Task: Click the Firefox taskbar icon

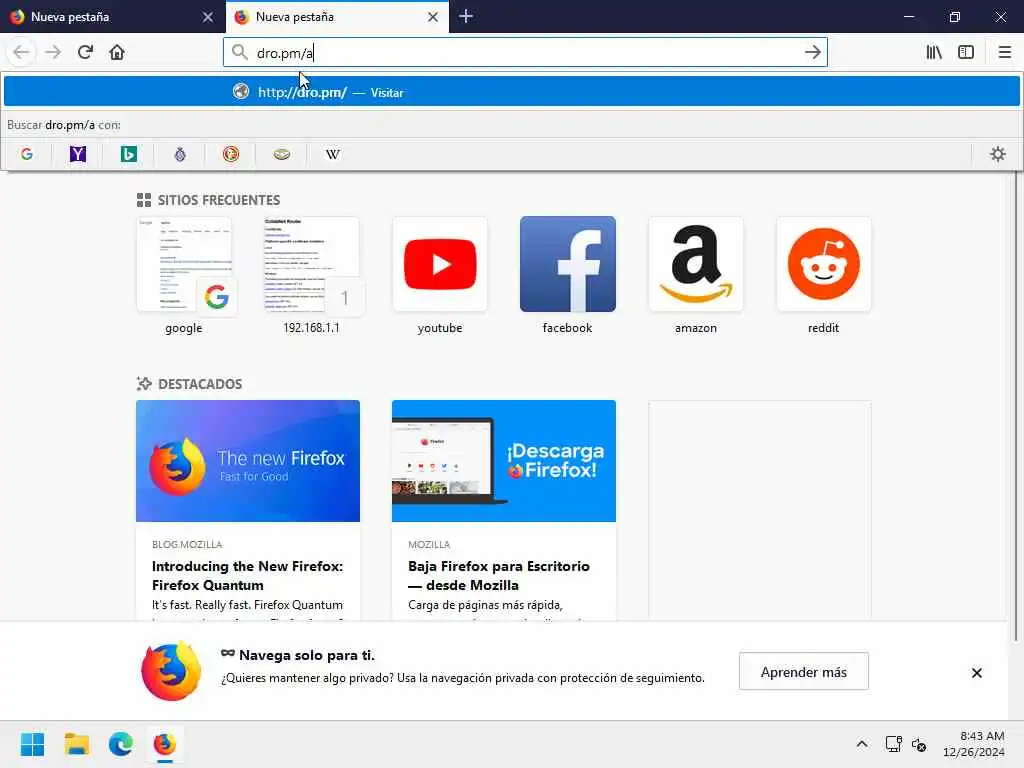Action: point(165,744)
